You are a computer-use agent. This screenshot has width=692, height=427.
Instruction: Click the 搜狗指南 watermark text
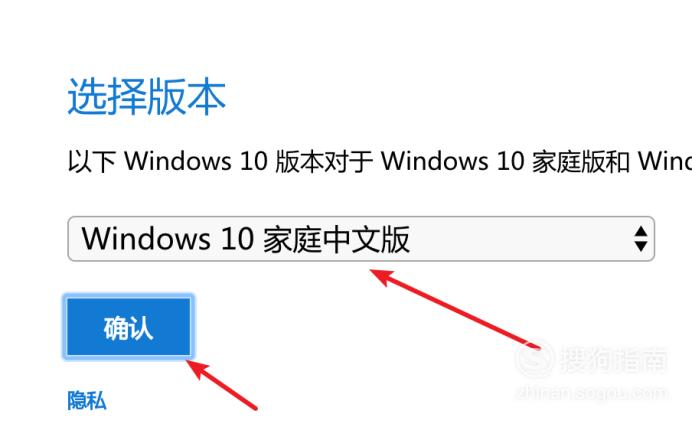point(613,360)
